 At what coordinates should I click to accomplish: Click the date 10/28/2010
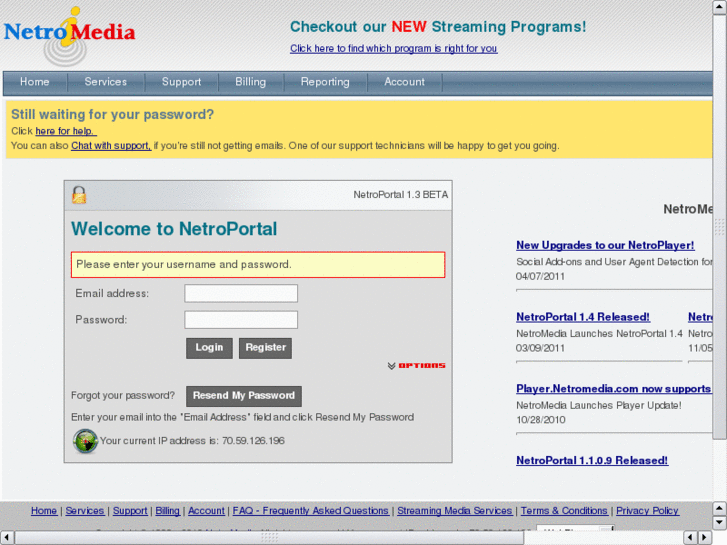click(x=541, y=420)
